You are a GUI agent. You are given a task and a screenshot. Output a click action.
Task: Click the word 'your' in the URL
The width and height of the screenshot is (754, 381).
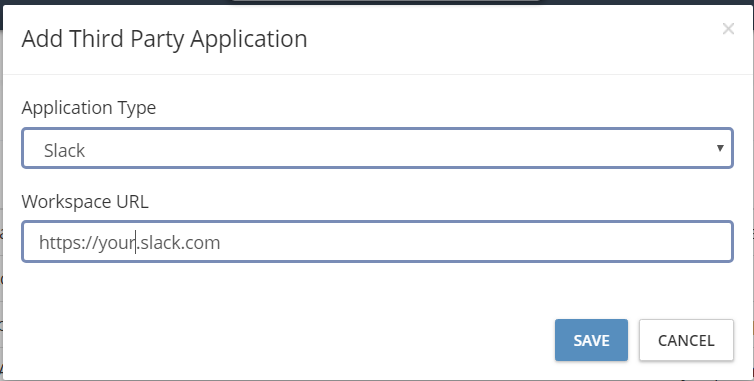116,243
